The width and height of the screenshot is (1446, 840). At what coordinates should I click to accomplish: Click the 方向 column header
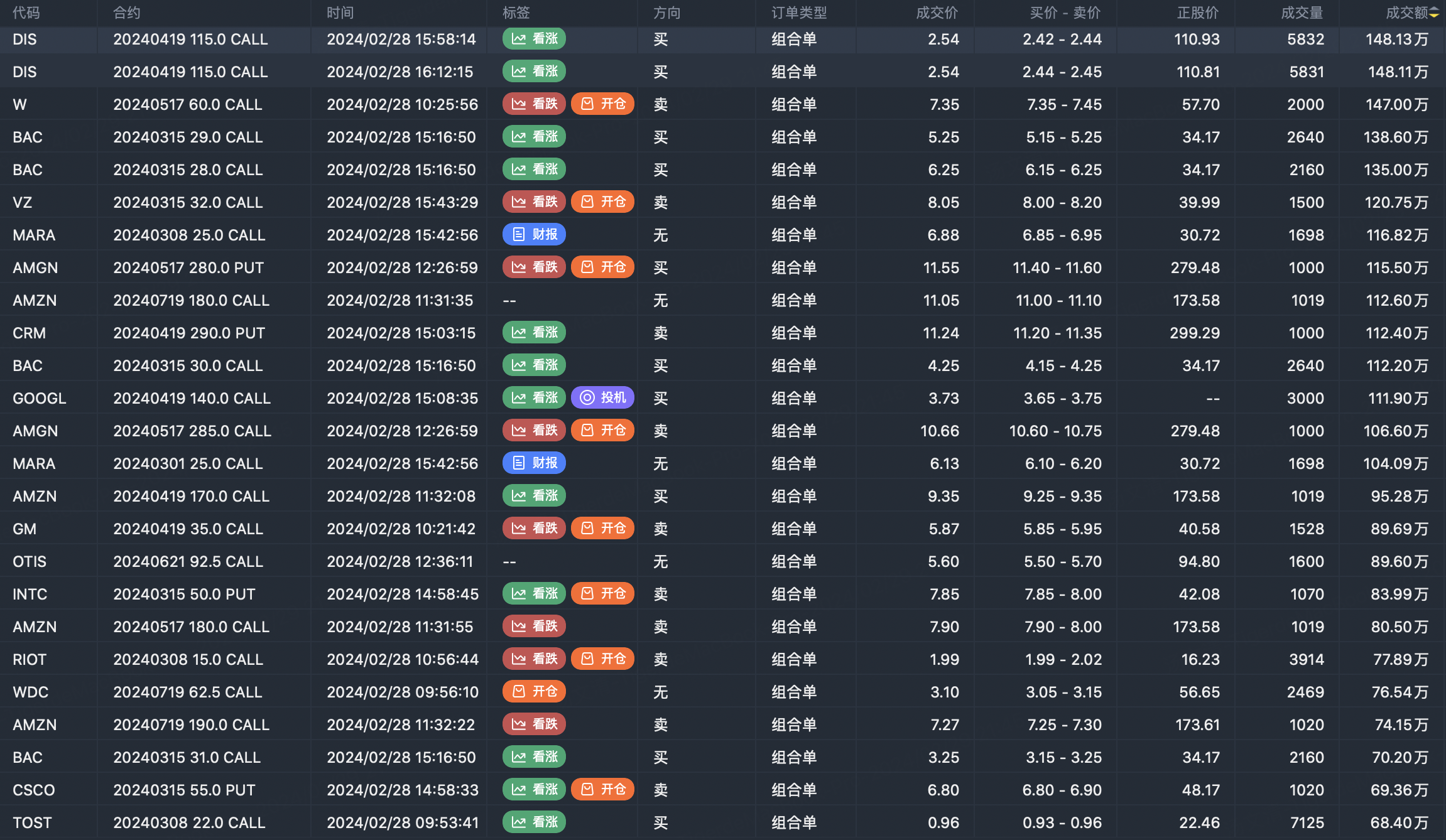666,13
